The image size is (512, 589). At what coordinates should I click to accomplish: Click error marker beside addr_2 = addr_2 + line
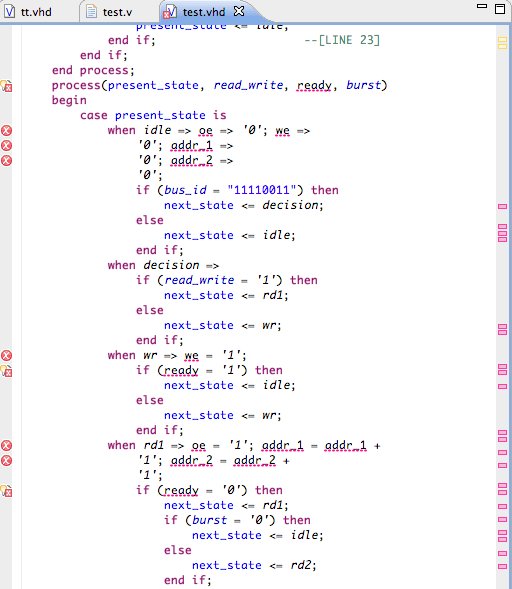pyautogui.click(x=6, y=461)
